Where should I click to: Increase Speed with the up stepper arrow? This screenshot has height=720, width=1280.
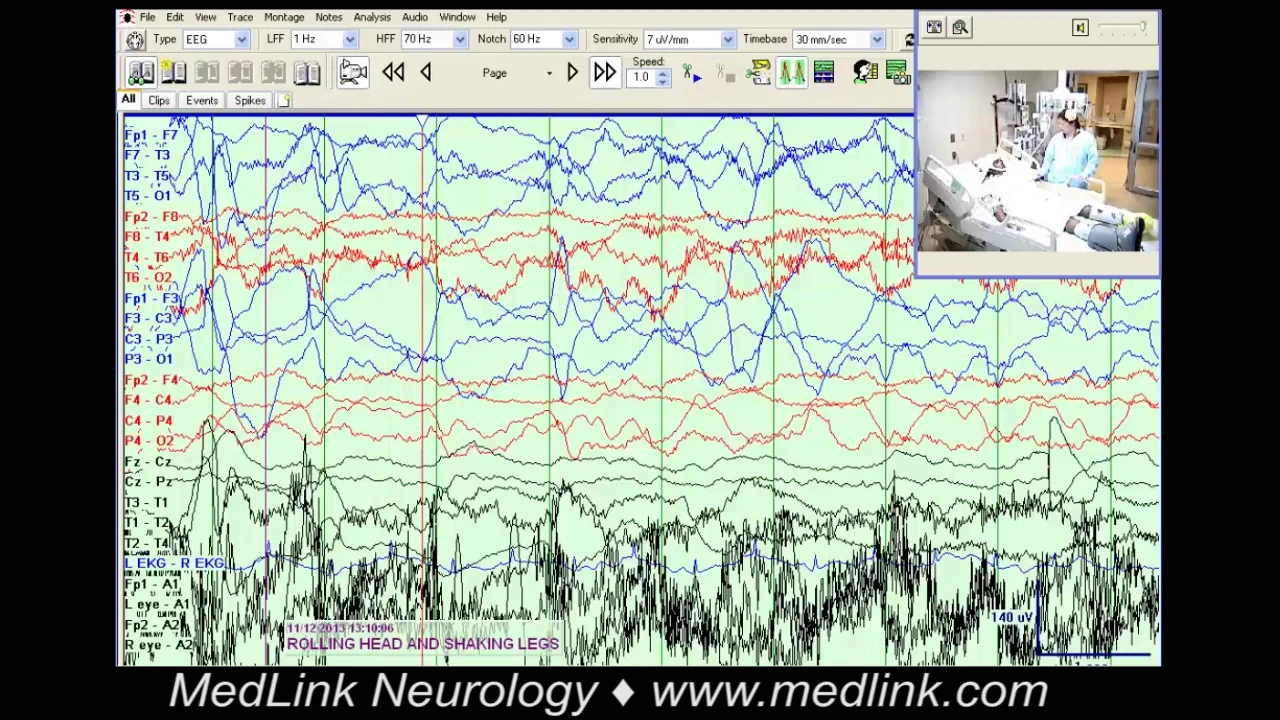(x=662, y=72)
